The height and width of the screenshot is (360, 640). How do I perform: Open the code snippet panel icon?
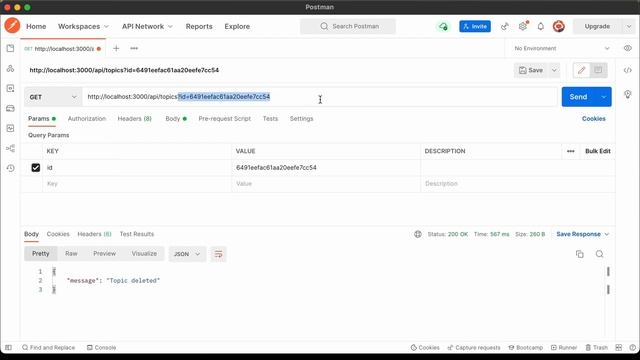tap(627, 70)
